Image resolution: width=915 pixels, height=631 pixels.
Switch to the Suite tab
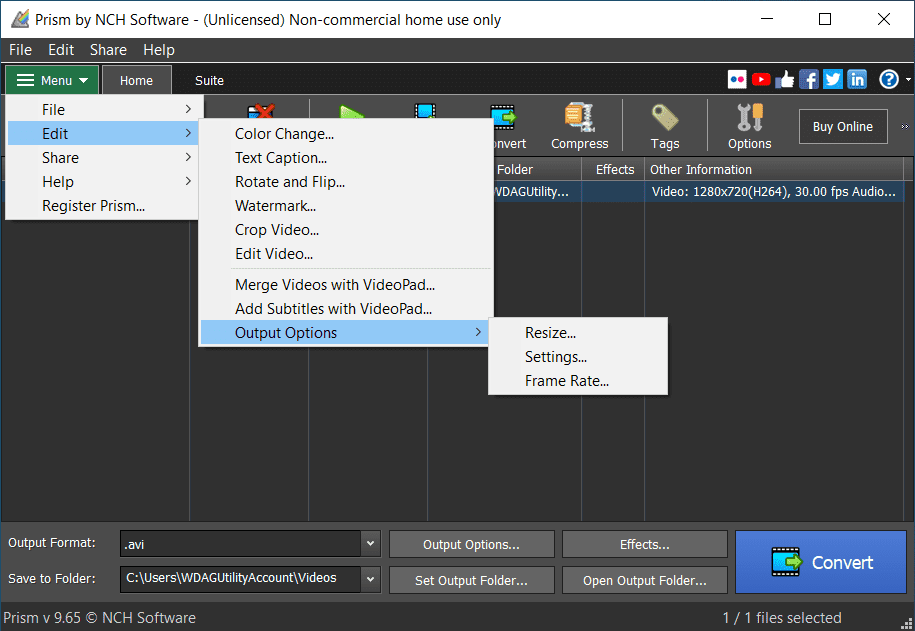click(209, 81)
